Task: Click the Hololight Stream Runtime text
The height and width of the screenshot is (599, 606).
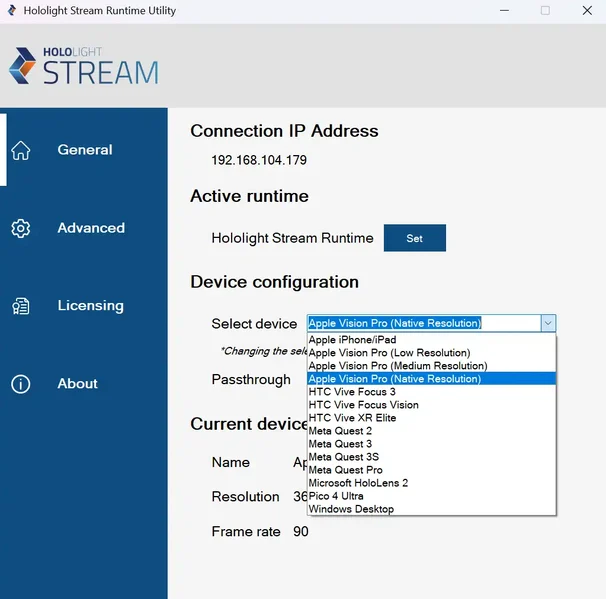Action: click(x=292, y=238)
